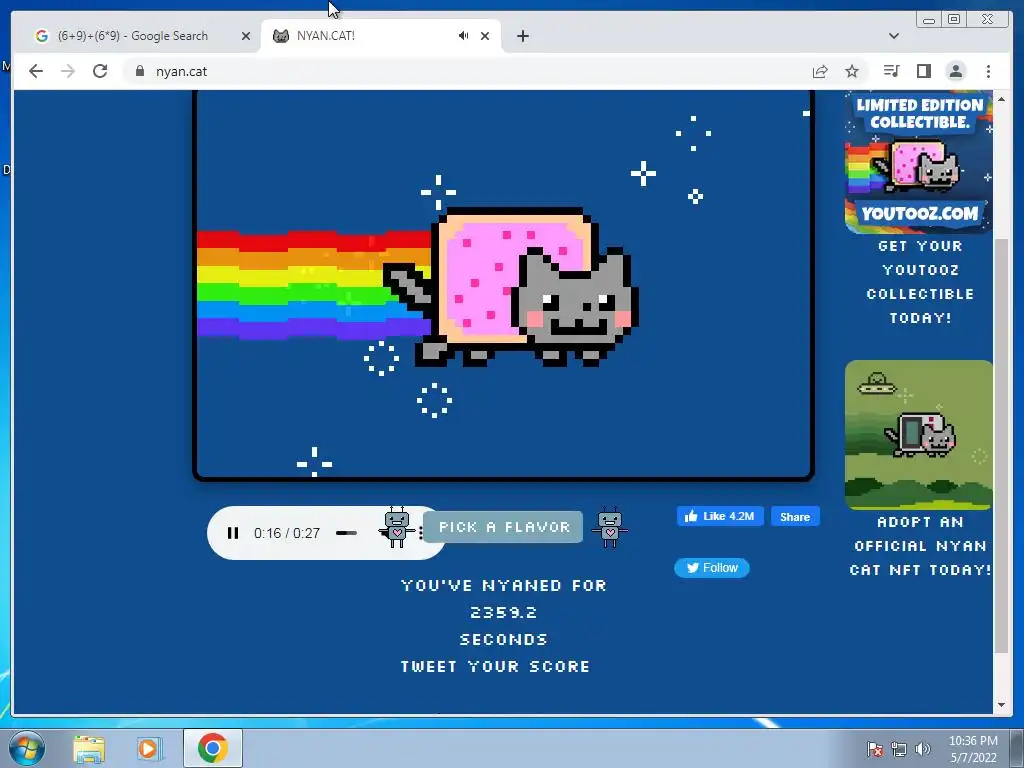The width and height of the screenshot is (1024, 768).
Task: Click the robot icon left of Pick a Flavor
Action: [396, 527]
